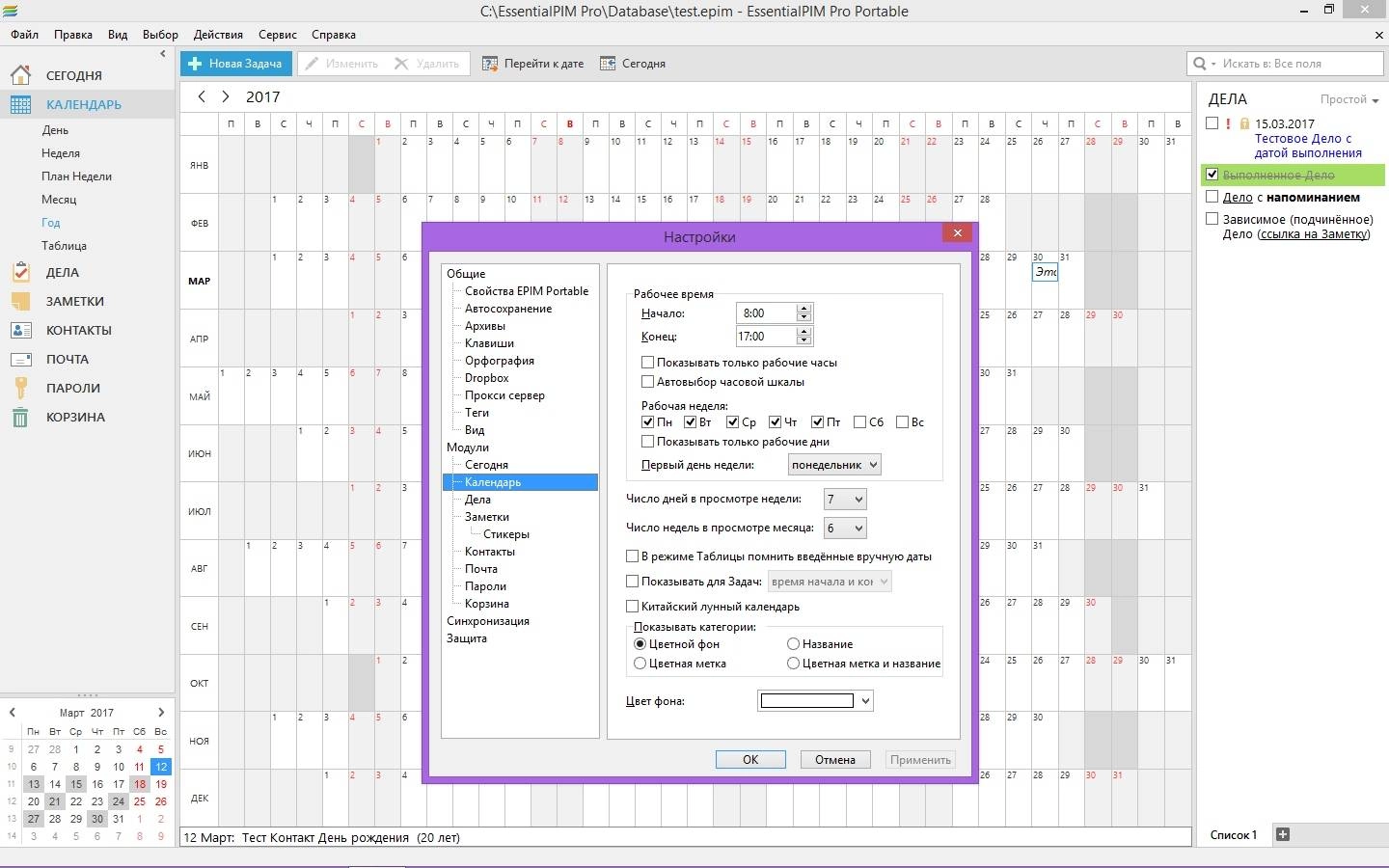The image size is (1389, 868).
Task: Click the search magnifier icon
Action: (1200, 64)
